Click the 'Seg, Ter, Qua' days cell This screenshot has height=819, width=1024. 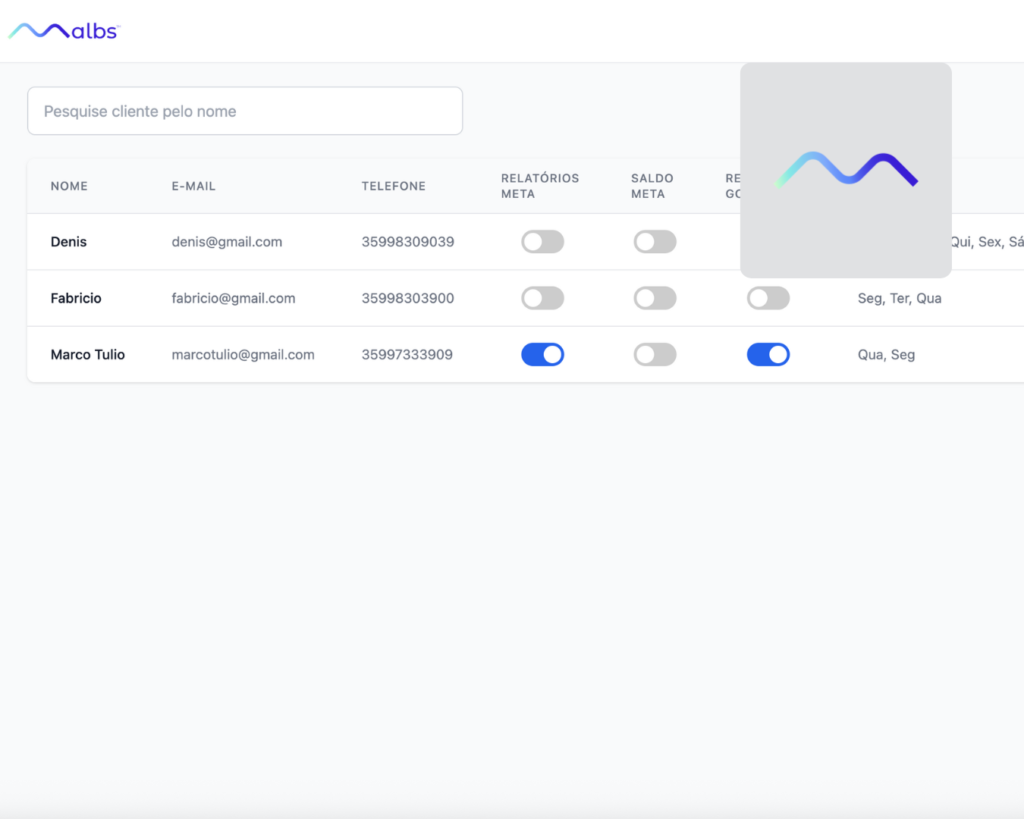899,298
